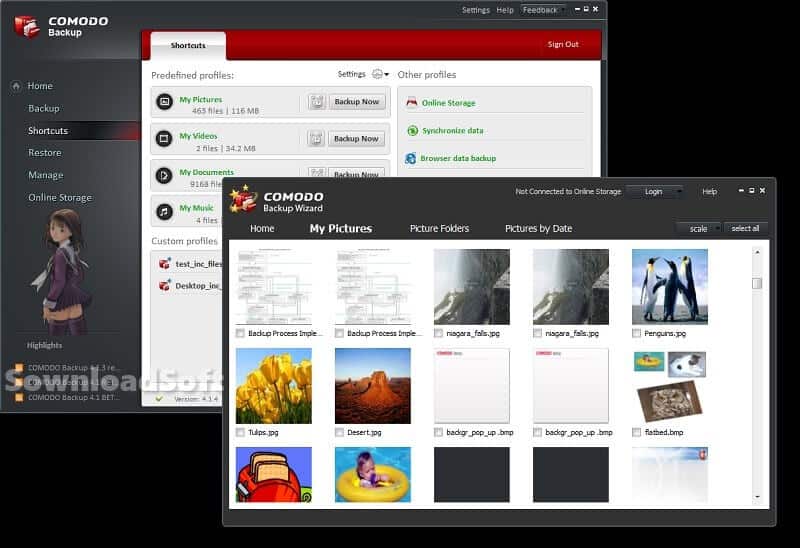Click the Comodo Backup logo icon
The width and height of the screenshot is (800, 548).
(27, 26)
